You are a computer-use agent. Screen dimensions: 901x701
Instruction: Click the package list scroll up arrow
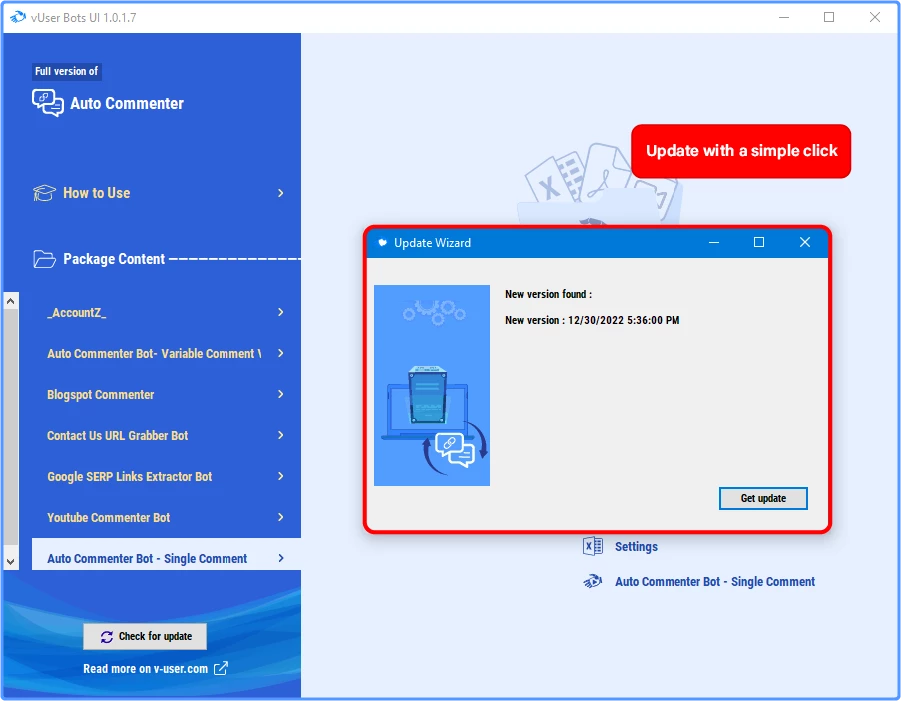coord(10,301)
